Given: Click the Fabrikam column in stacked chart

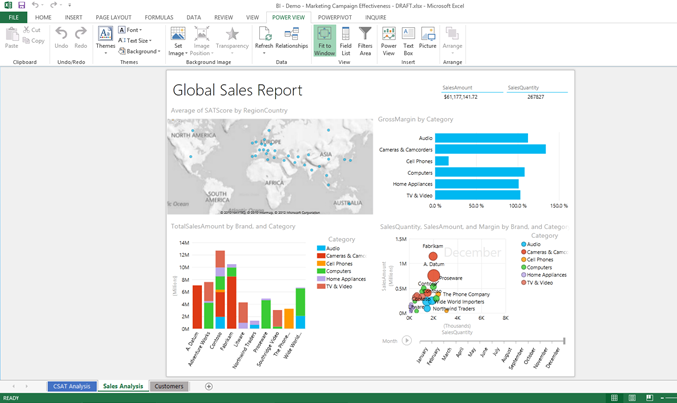Looking at the screenshot, I should point(231,296).
